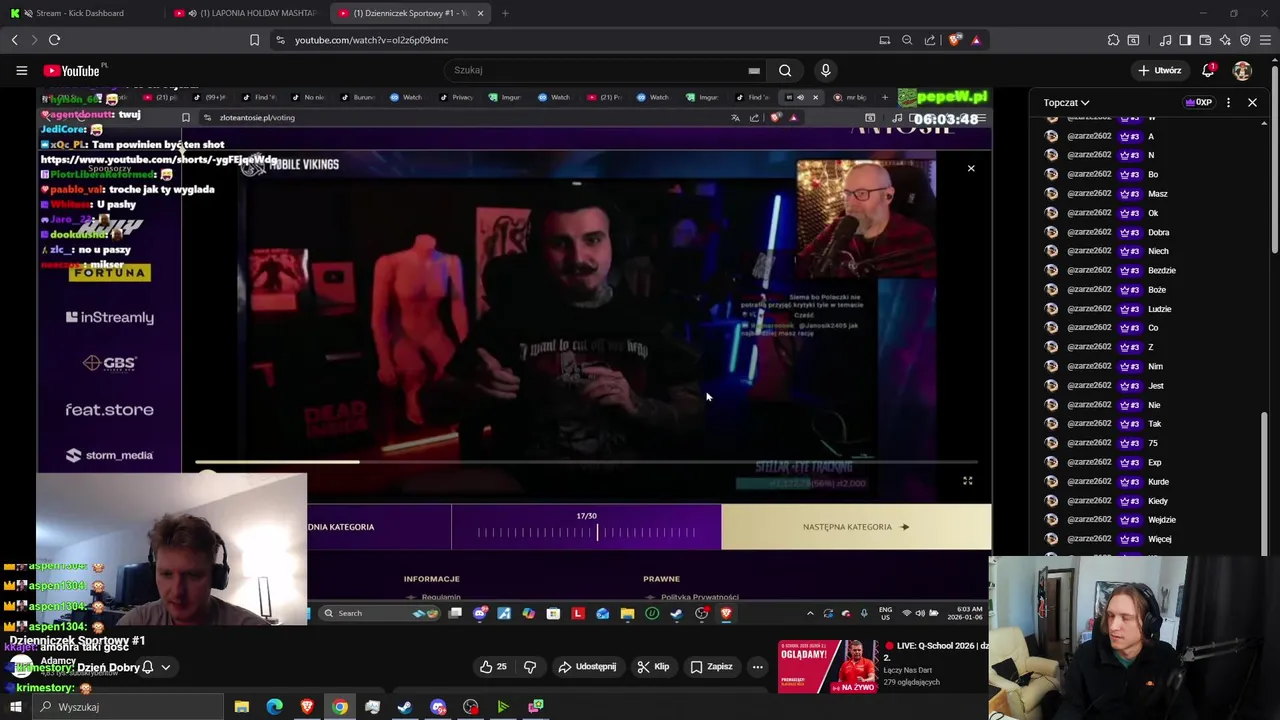This screenshot has height=720, width=1280.
Task: Click the chat message reading 'Ludzie'
Action: tap(1159, 309)
